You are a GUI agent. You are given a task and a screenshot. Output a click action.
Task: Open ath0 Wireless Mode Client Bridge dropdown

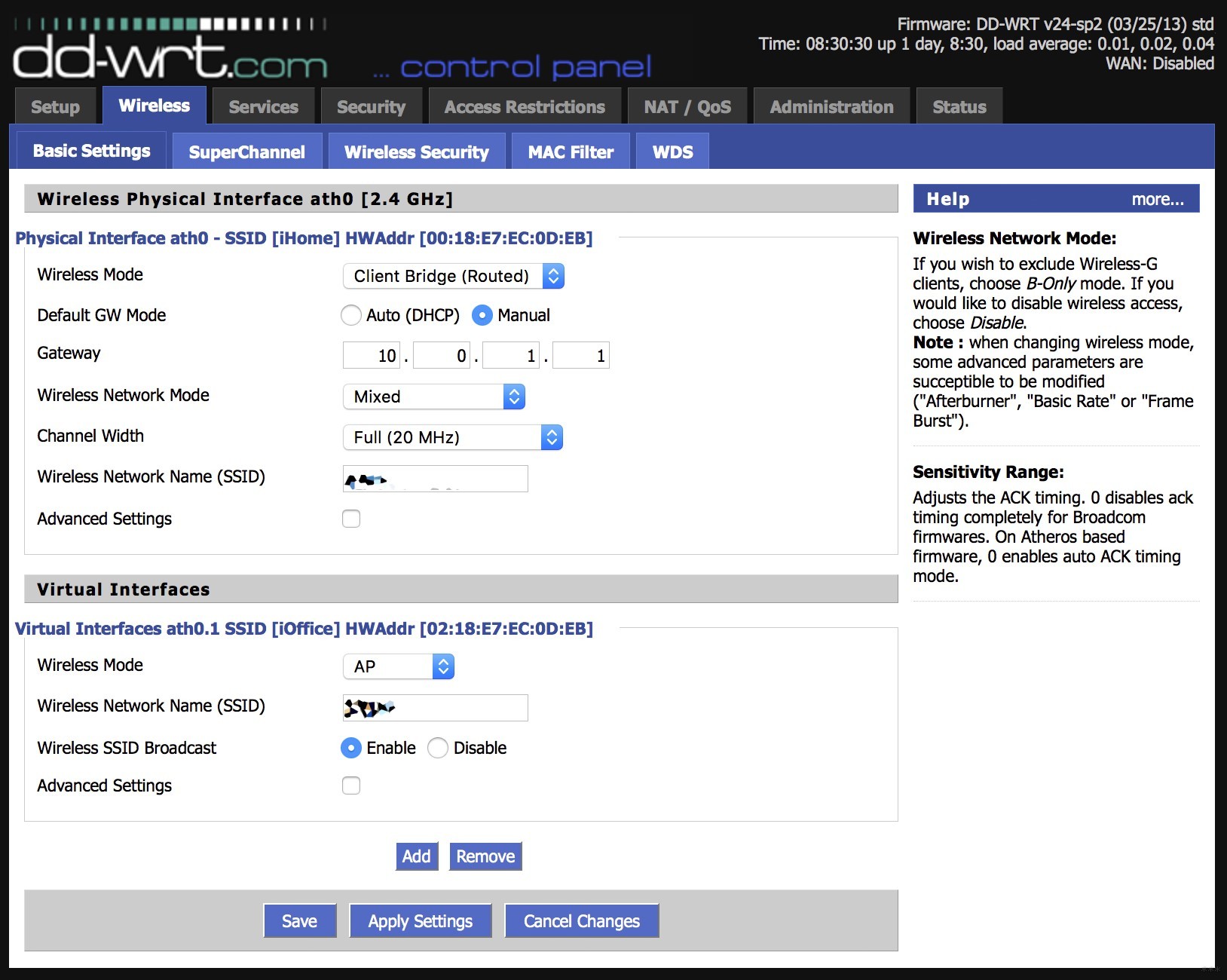(453, 276)
